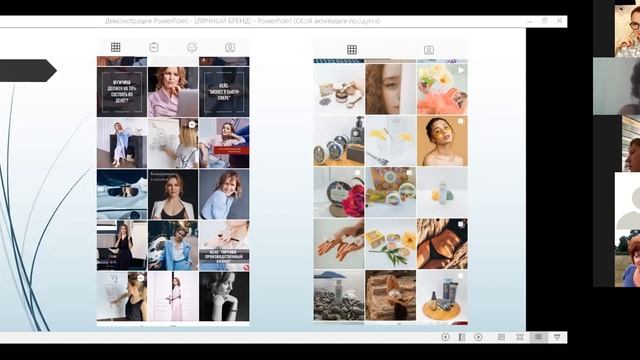
Task: Open the shop bag icon in left profile
Action: 154,47
